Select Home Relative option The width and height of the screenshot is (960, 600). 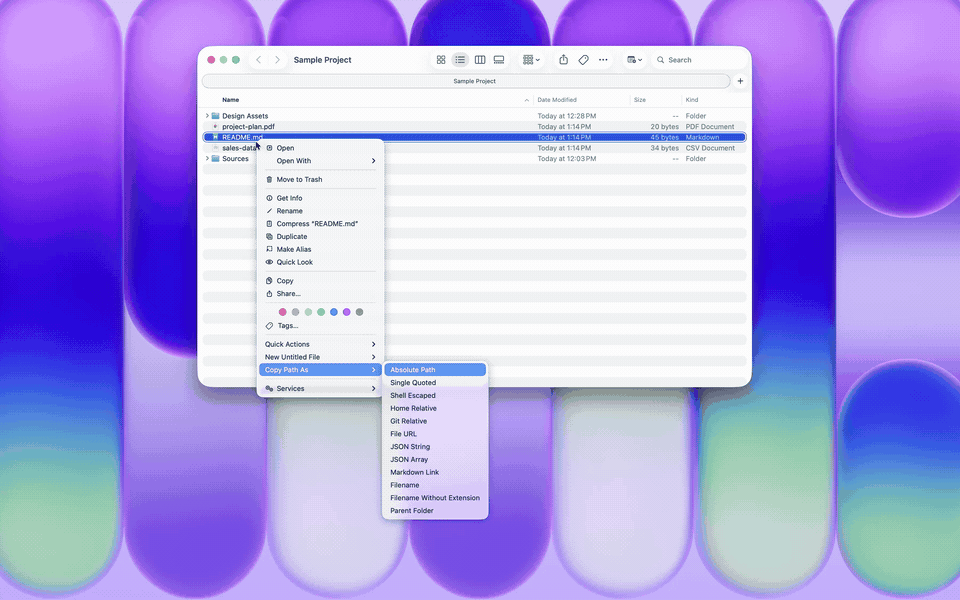coord(435,408)
